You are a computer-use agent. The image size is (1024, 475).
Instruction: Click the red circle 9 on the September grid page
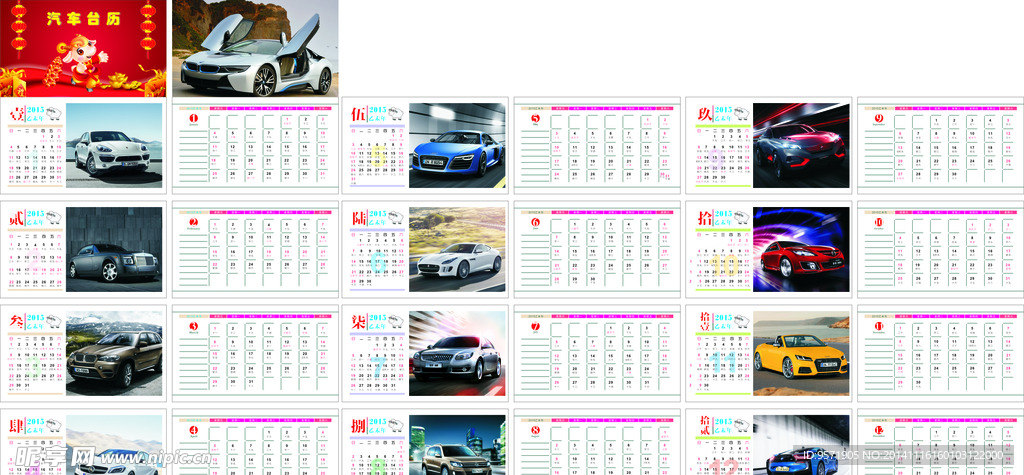pyautogui.click(x=879, y=118)
